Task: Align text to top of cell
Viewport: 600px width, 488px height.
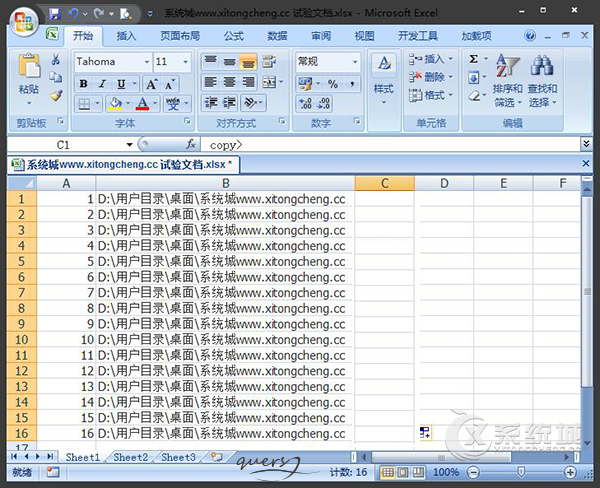Action: (210, 60)
